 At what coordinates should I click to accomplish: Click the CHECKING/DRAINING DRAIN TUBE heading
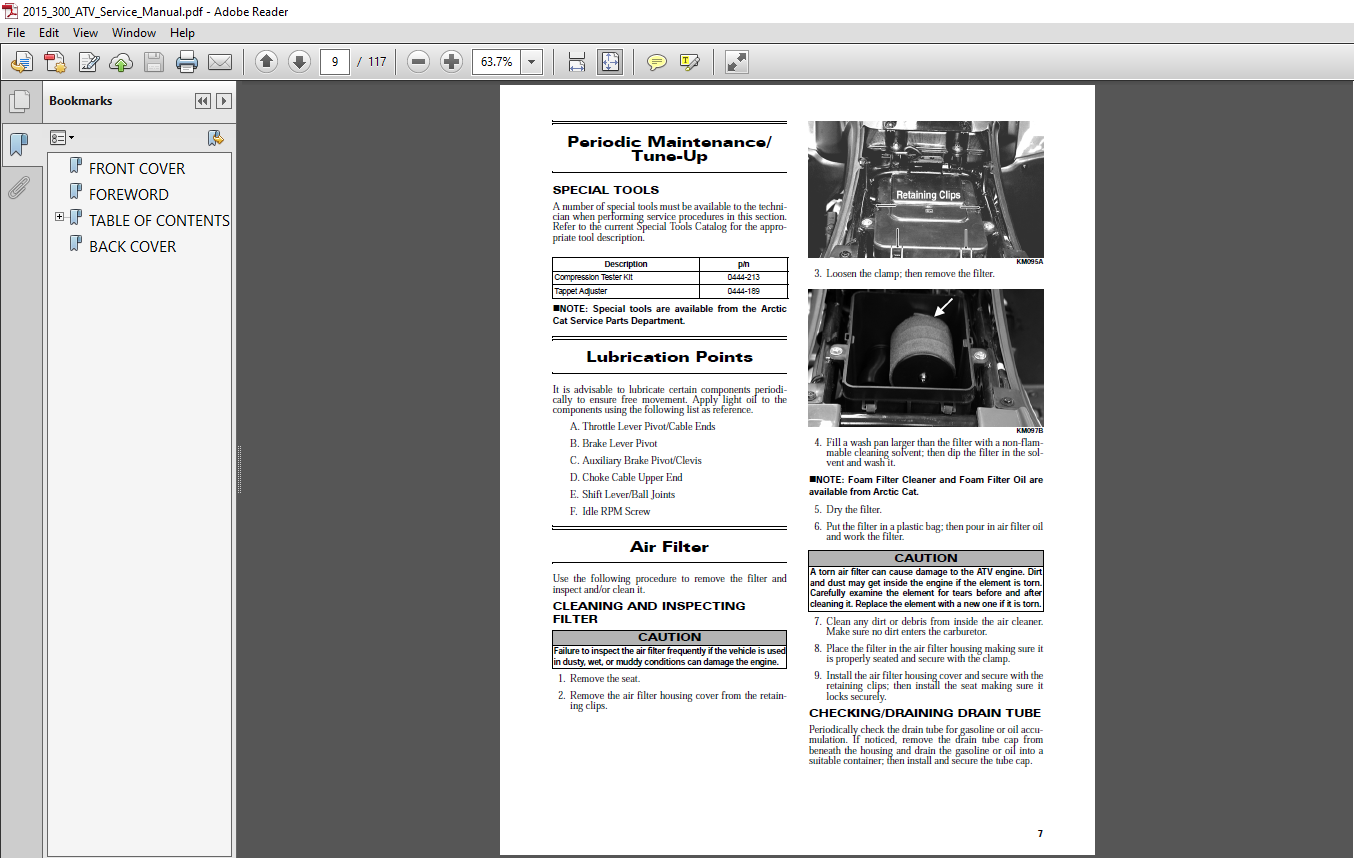(925, 713)
